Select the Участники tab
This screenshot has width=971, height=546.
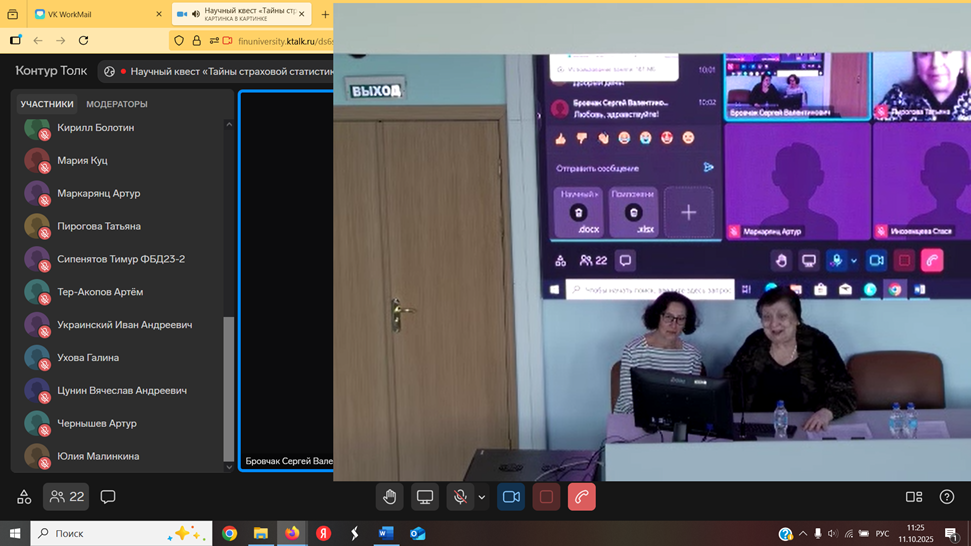click(47, 104)
